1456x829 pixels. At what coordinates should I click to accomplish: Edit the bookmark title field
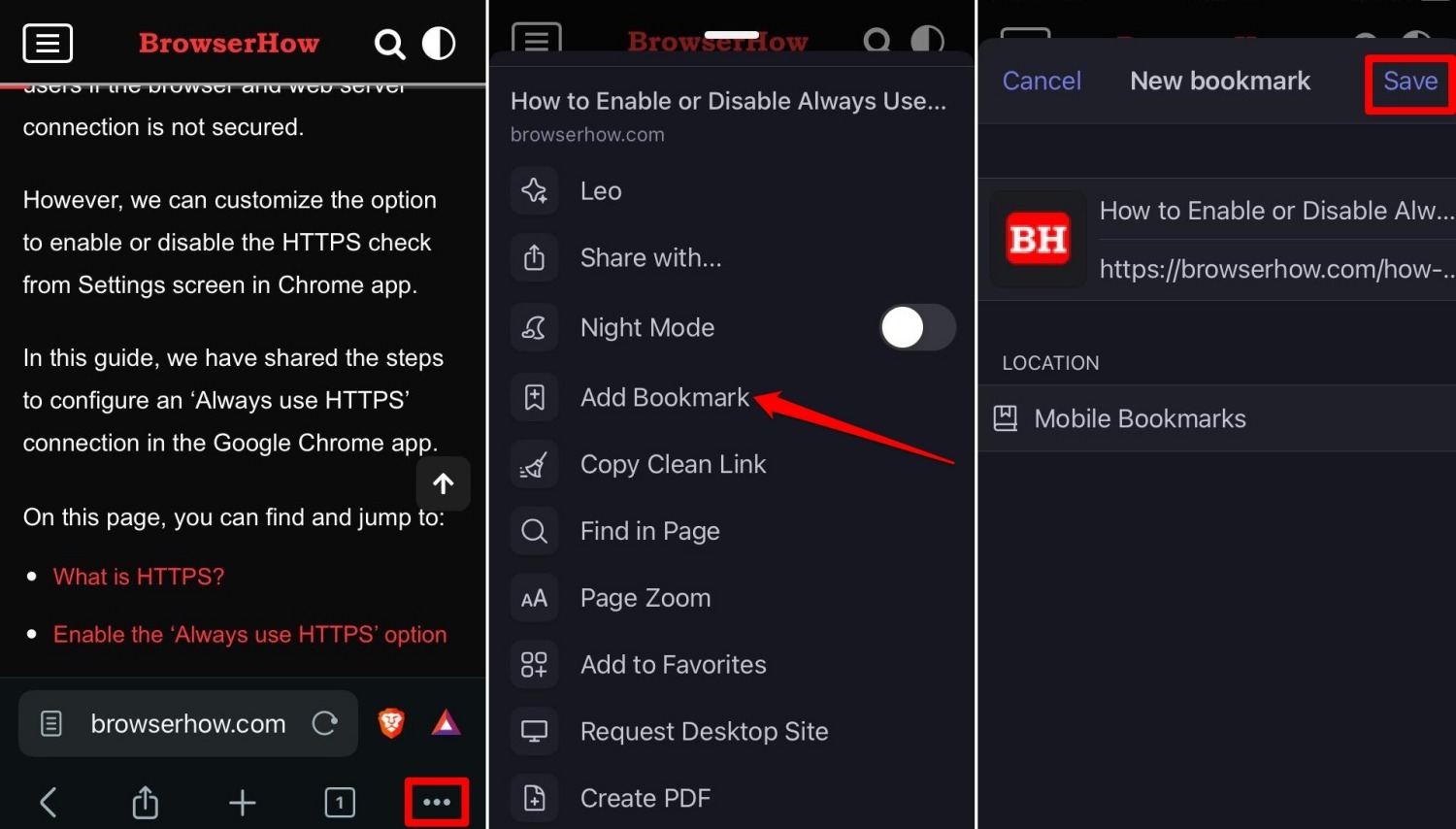(1276, 211)
